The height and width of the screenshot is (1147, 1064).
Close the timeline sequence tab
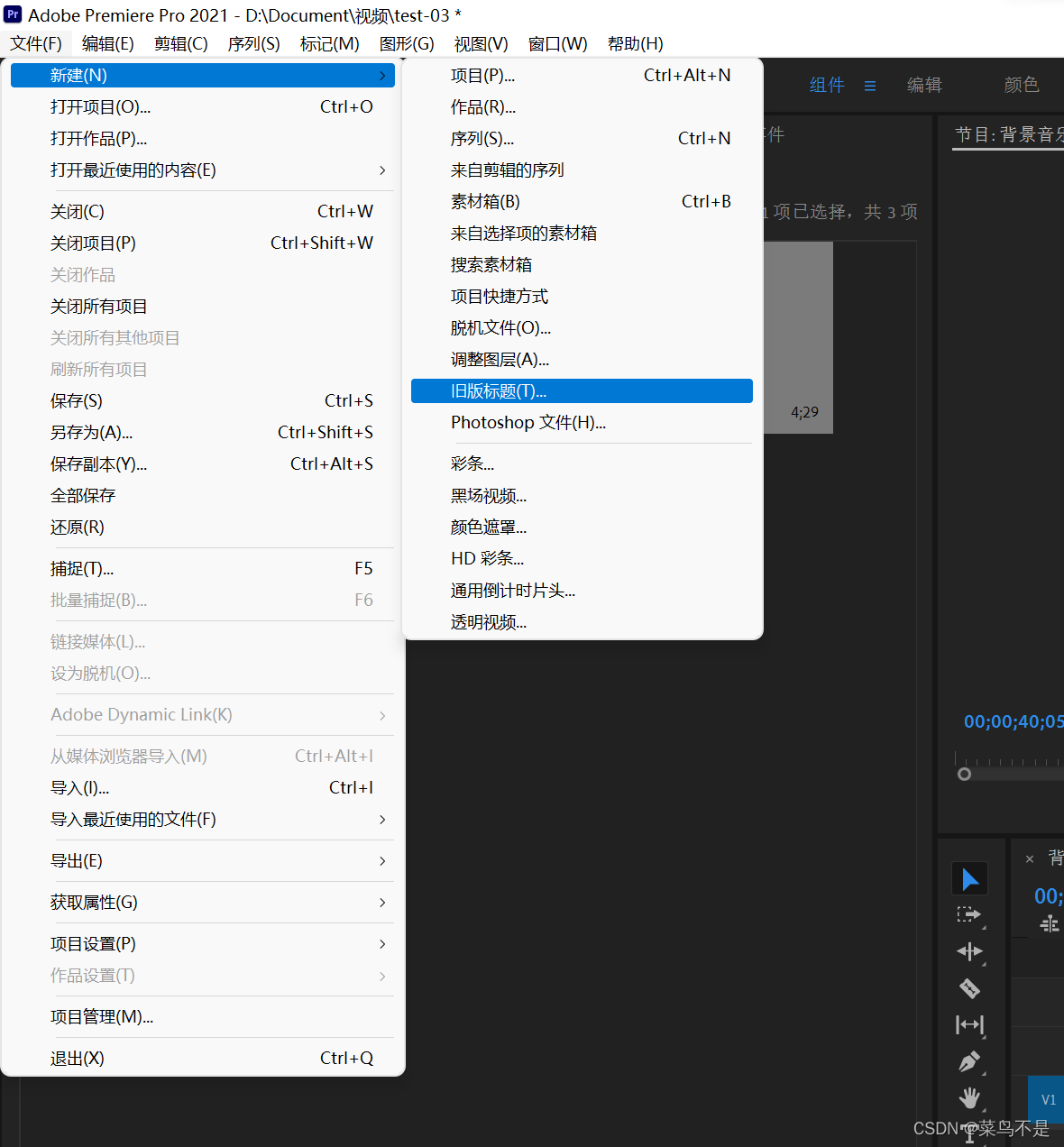tap(1029, 859)
